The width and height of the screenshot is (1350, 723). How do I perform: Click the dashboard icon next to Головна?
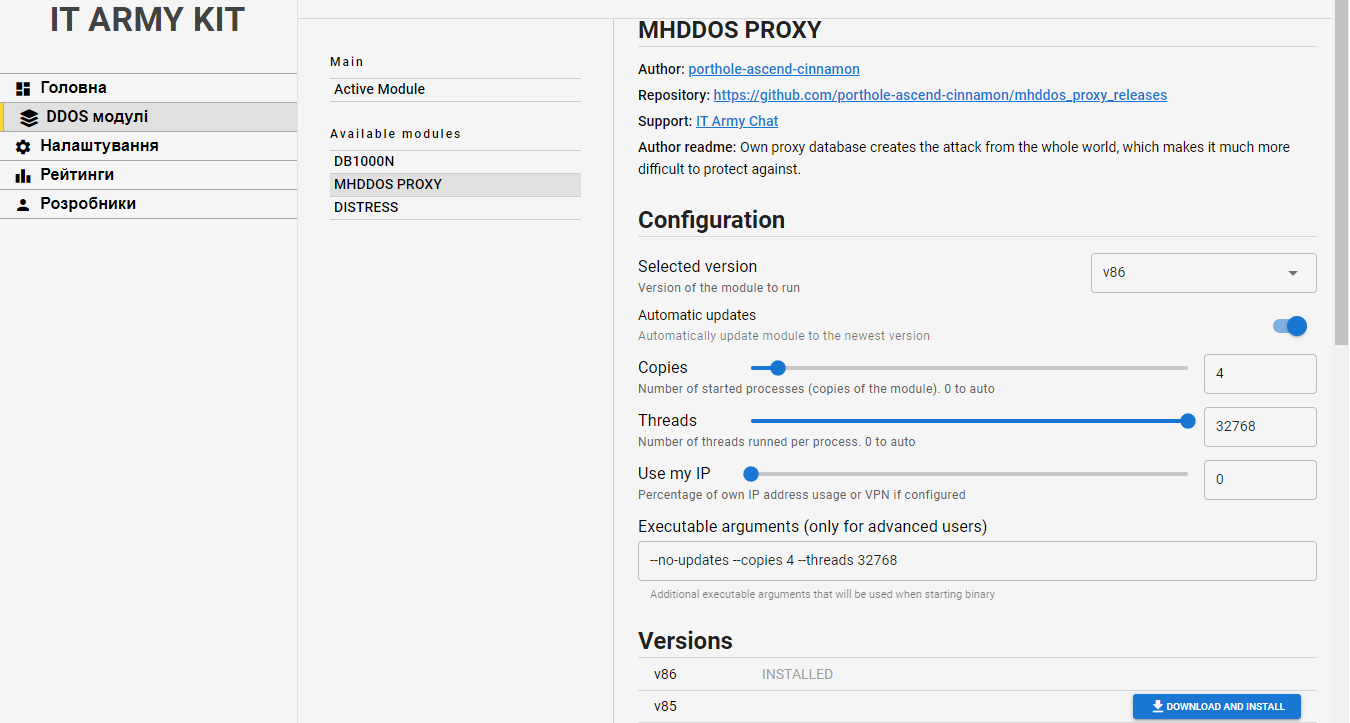click(23, 88)
